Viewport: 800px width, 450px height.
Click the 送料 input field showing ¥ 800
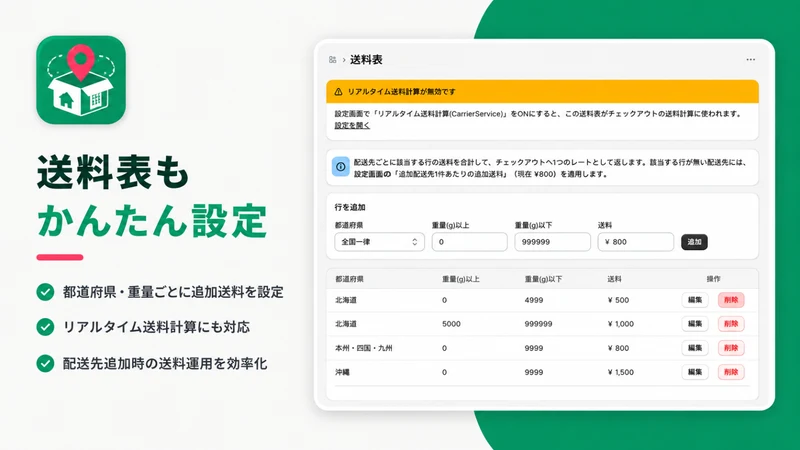635,242
